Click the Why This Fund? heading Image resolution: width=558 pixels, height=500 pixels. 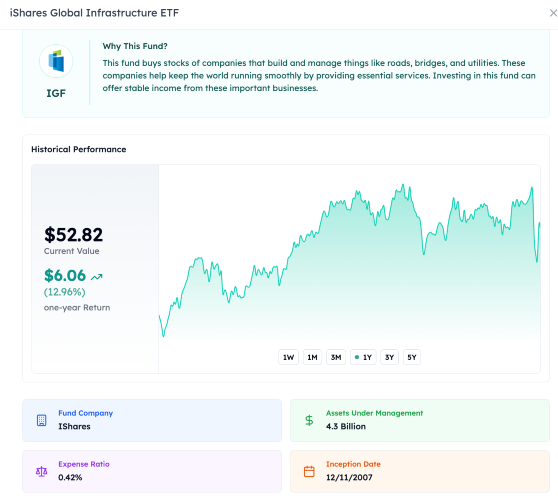click(135, 46)
